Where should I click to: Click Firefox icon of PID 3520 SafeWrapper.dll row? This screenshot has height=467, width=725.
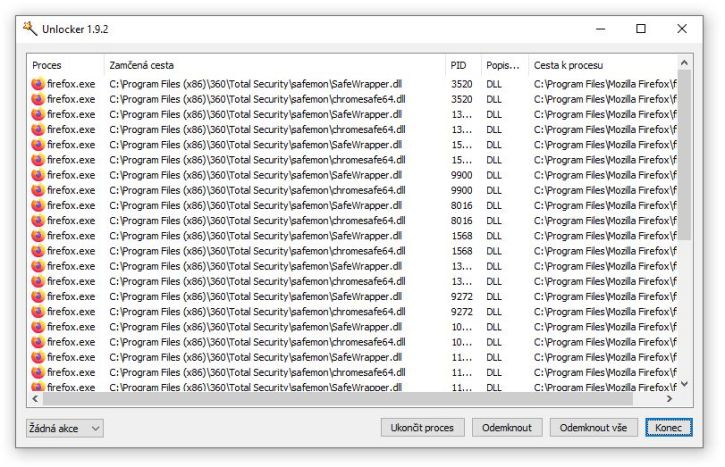tap(38, 84)
